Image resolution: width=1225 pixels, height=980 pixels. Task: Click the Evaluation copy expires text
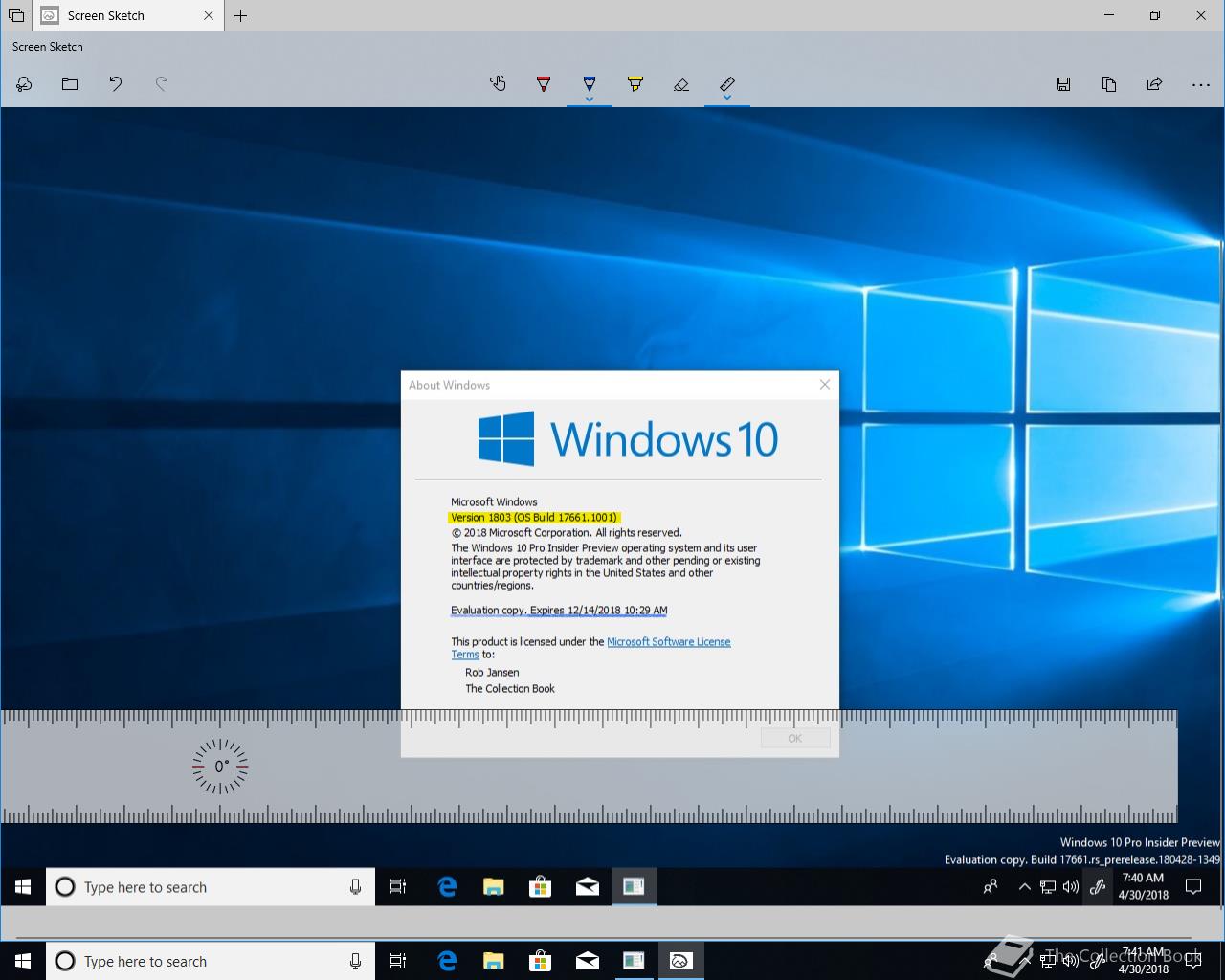point(559,610)
